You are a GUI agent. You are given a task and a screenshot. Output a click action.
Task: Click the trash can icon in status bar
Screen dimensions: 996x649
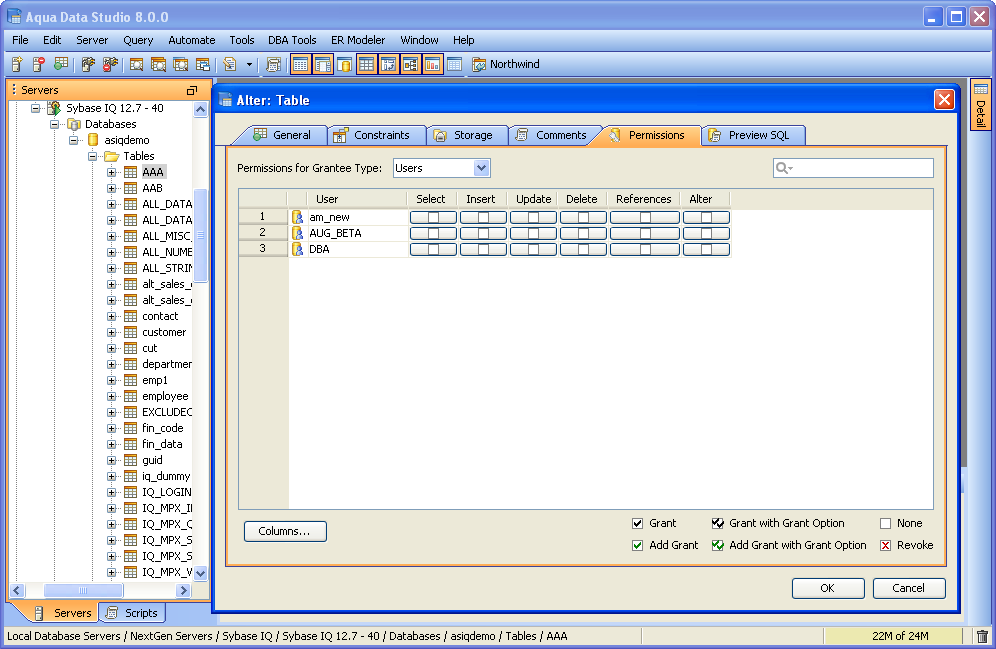(x=982, y=636)
